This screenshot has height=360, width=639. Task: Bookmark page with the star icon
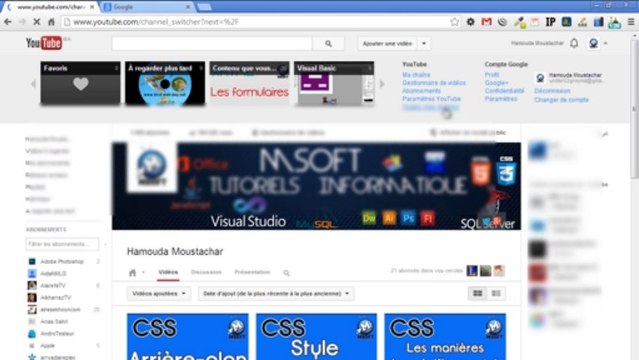455,22
